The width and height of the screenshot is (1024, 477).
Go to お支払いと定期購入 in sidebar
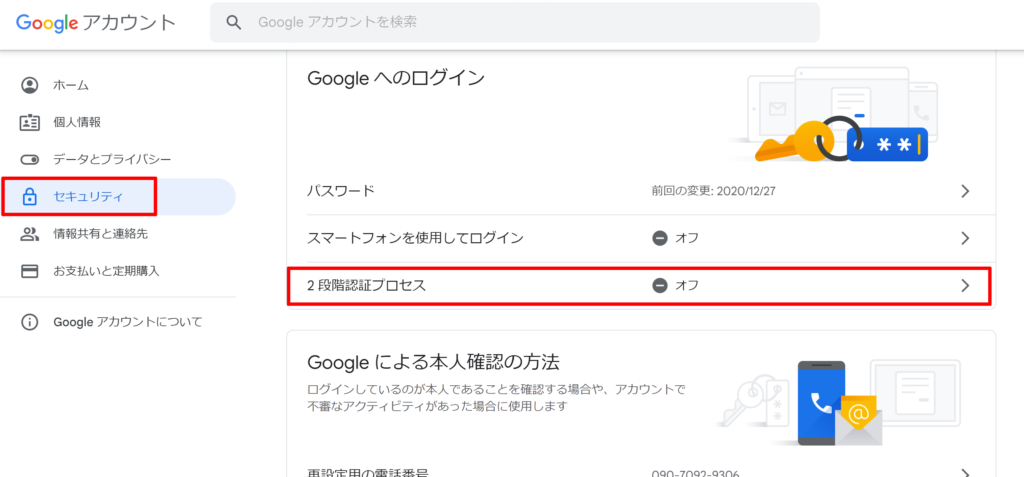(x=106, y=271)
